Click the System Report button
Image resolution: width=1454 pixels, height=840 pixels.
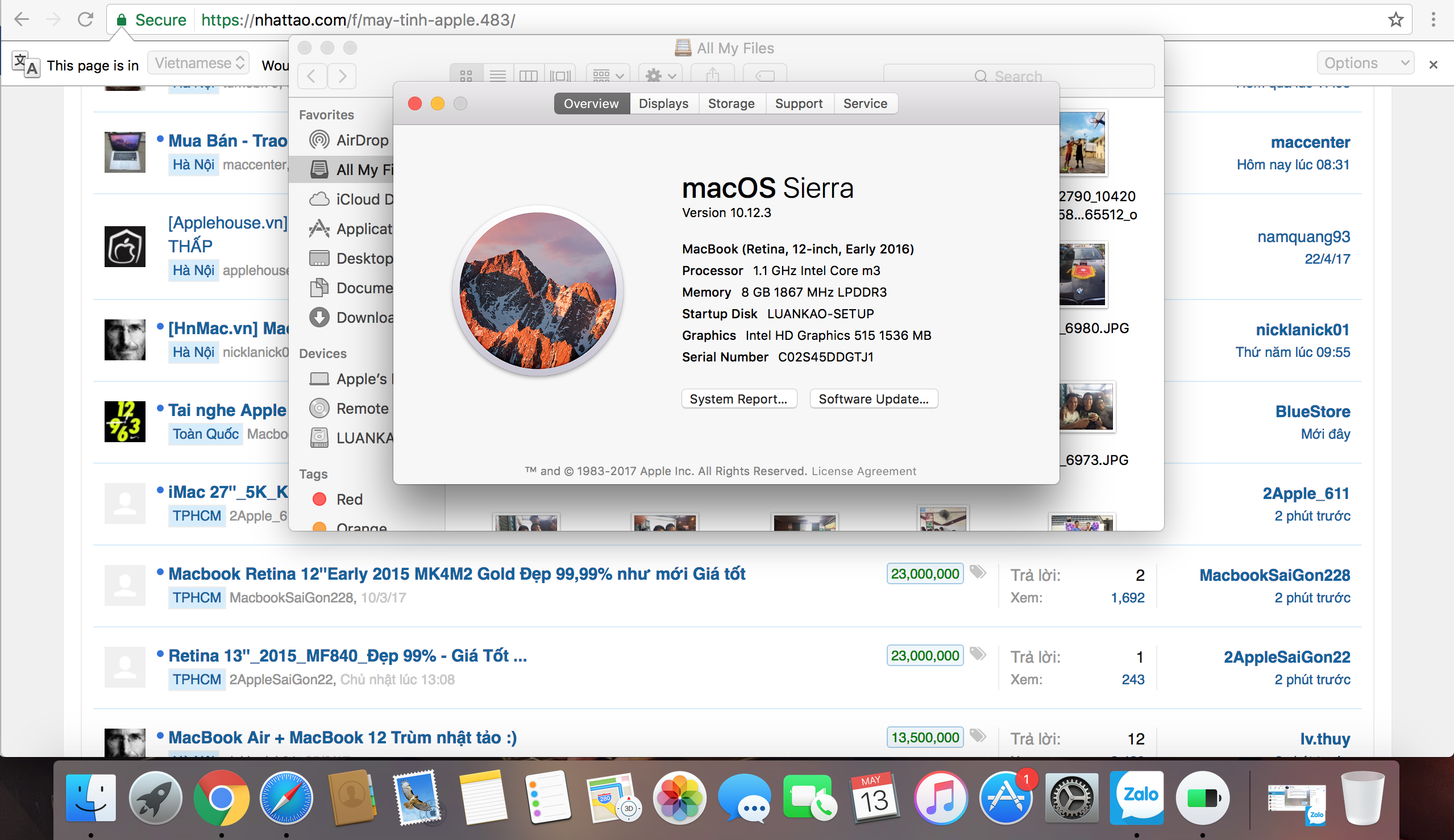tap(738, 398)
